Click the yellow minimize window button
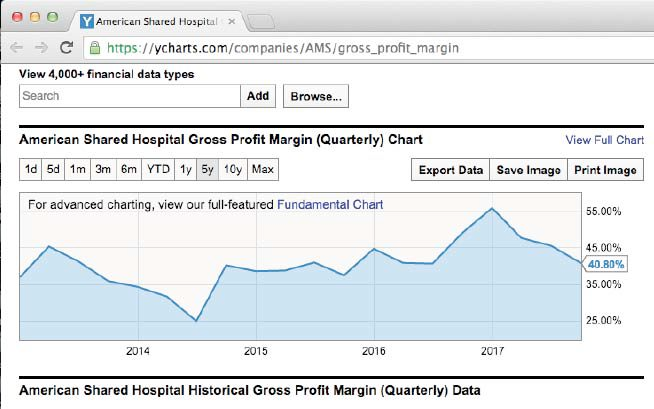 [35, 17]
